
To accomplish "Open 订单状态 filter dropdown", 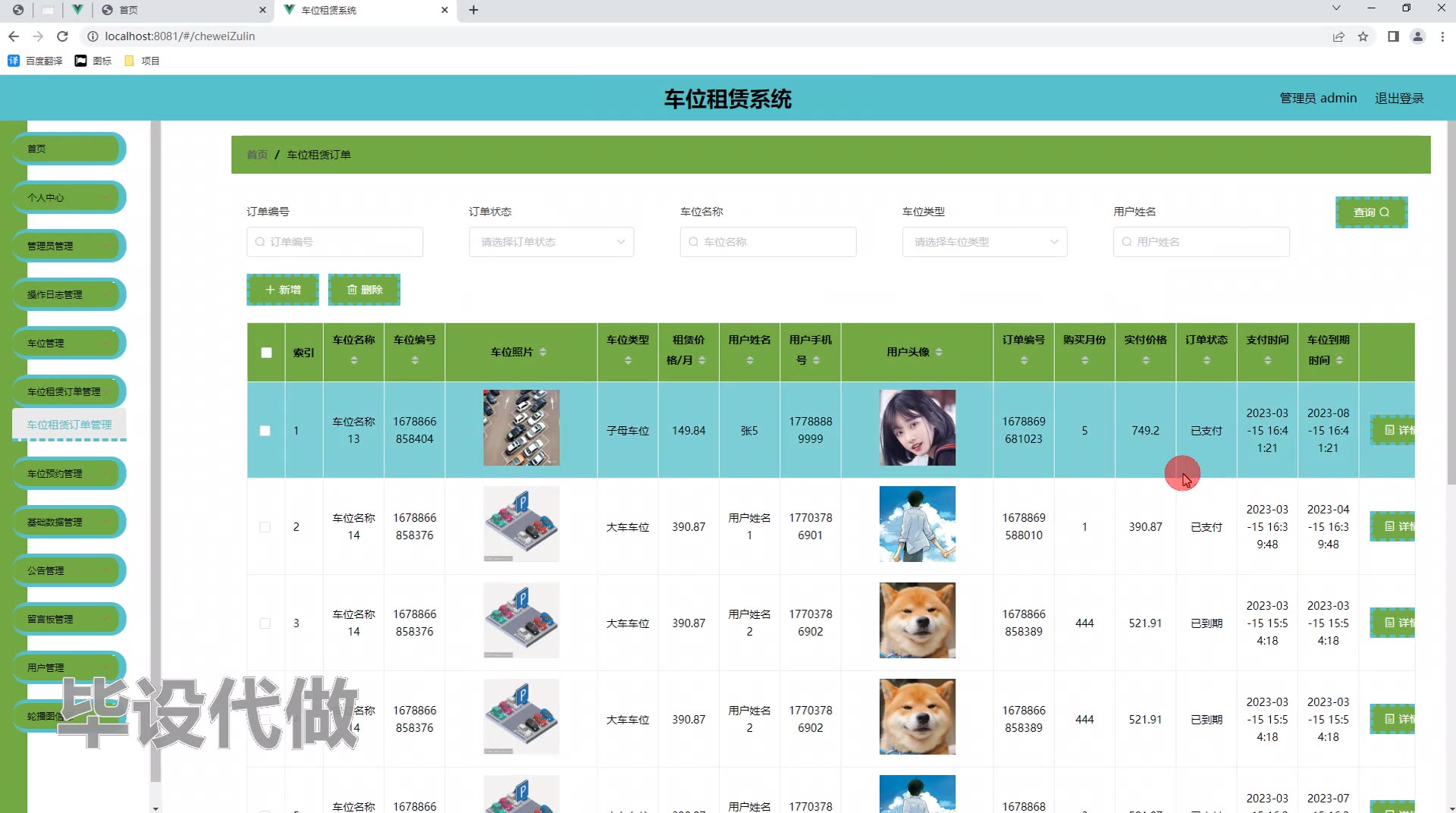I will click(551, 242).
